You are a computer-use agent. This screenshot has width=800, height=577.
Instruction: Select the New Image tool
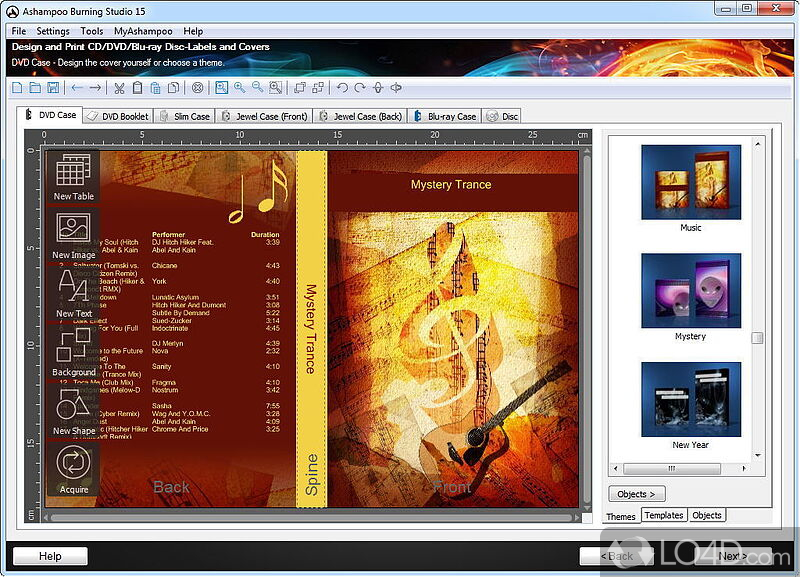tap(73, 233)
